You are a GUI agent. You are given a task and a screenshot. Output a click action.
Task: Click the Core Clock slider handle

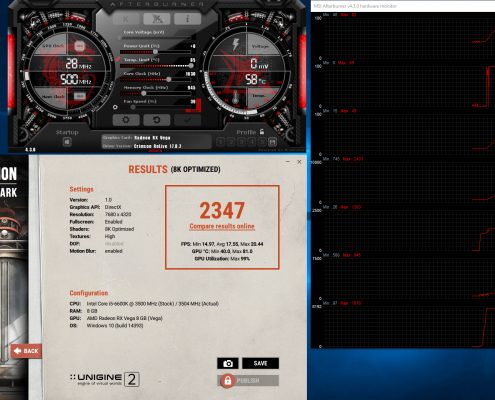click(169, 79)
